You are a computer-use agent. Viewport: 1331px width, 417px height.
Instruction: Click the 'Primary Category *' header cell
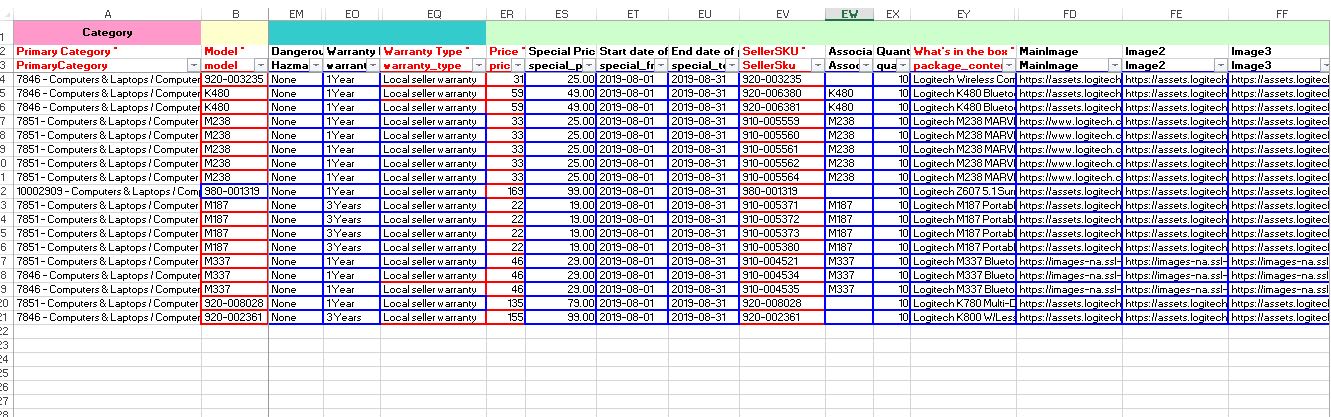point(107,51)
